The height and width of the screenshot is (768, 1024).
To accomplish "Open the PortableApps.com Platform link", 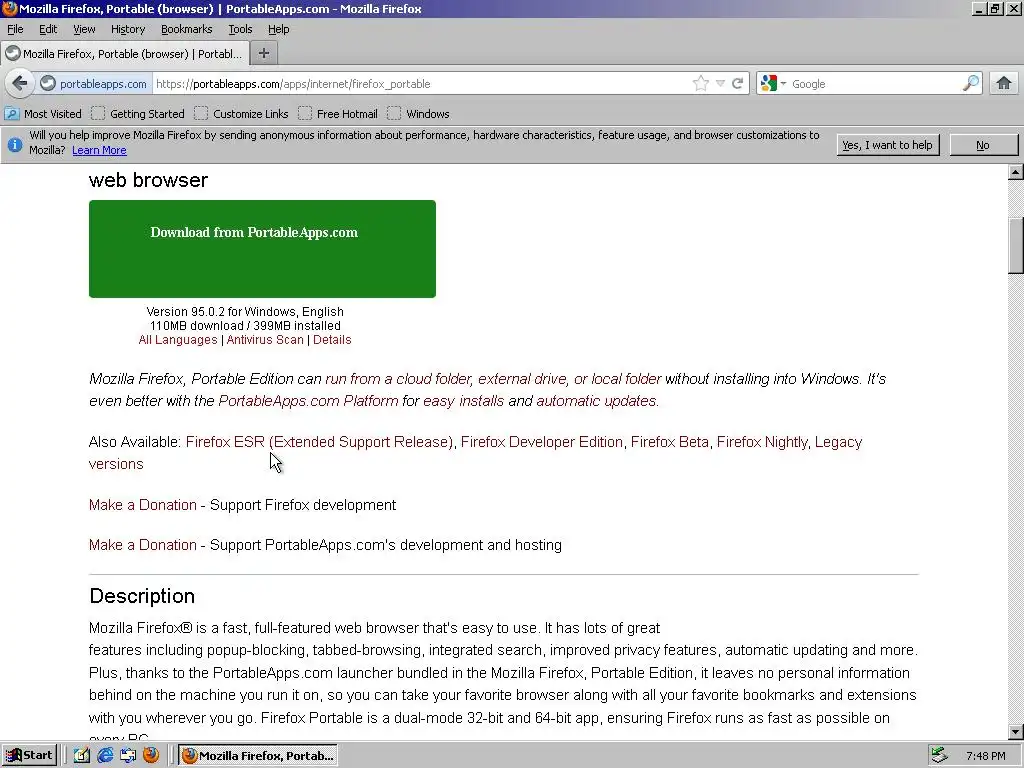I will tap(308, 401).
